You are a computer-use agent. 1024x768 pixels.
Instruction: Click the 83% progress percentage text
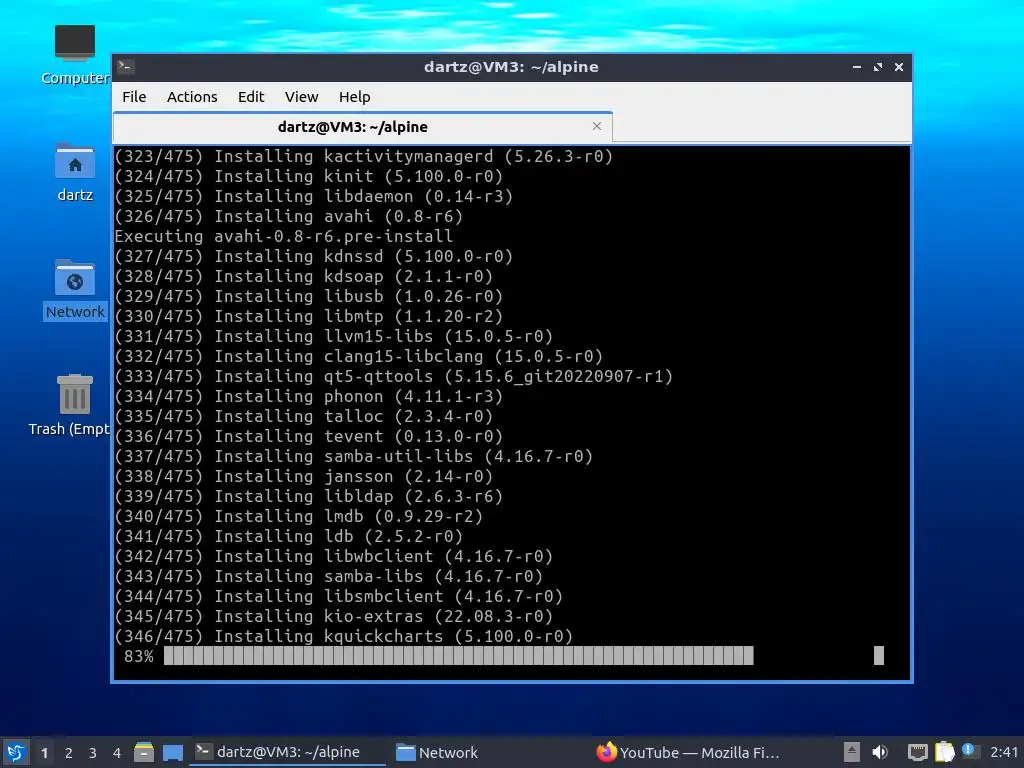click(x=138, y=656)
